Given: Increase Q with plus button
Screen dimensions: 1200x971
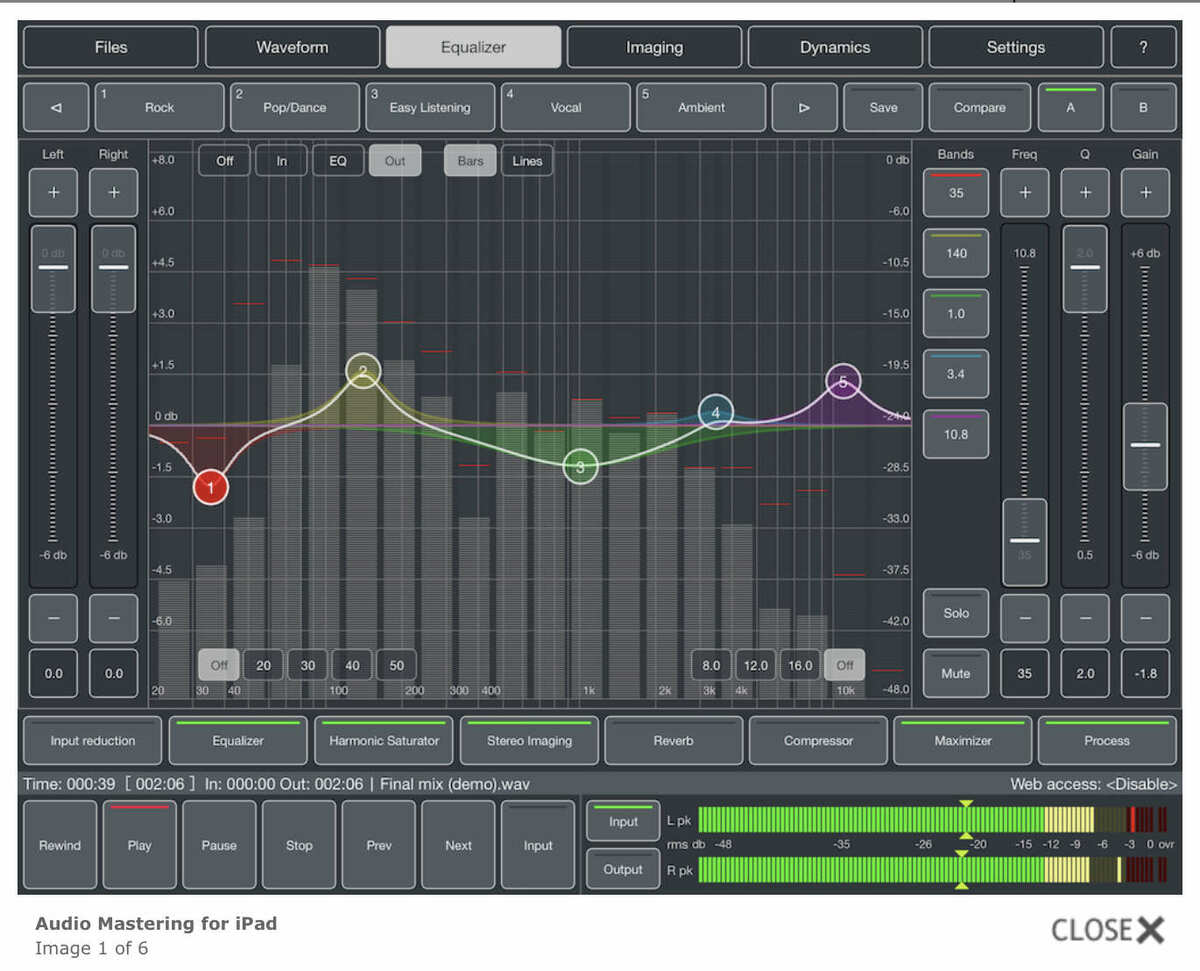Looking at the screenshot, I should (x=1085, y=193).
